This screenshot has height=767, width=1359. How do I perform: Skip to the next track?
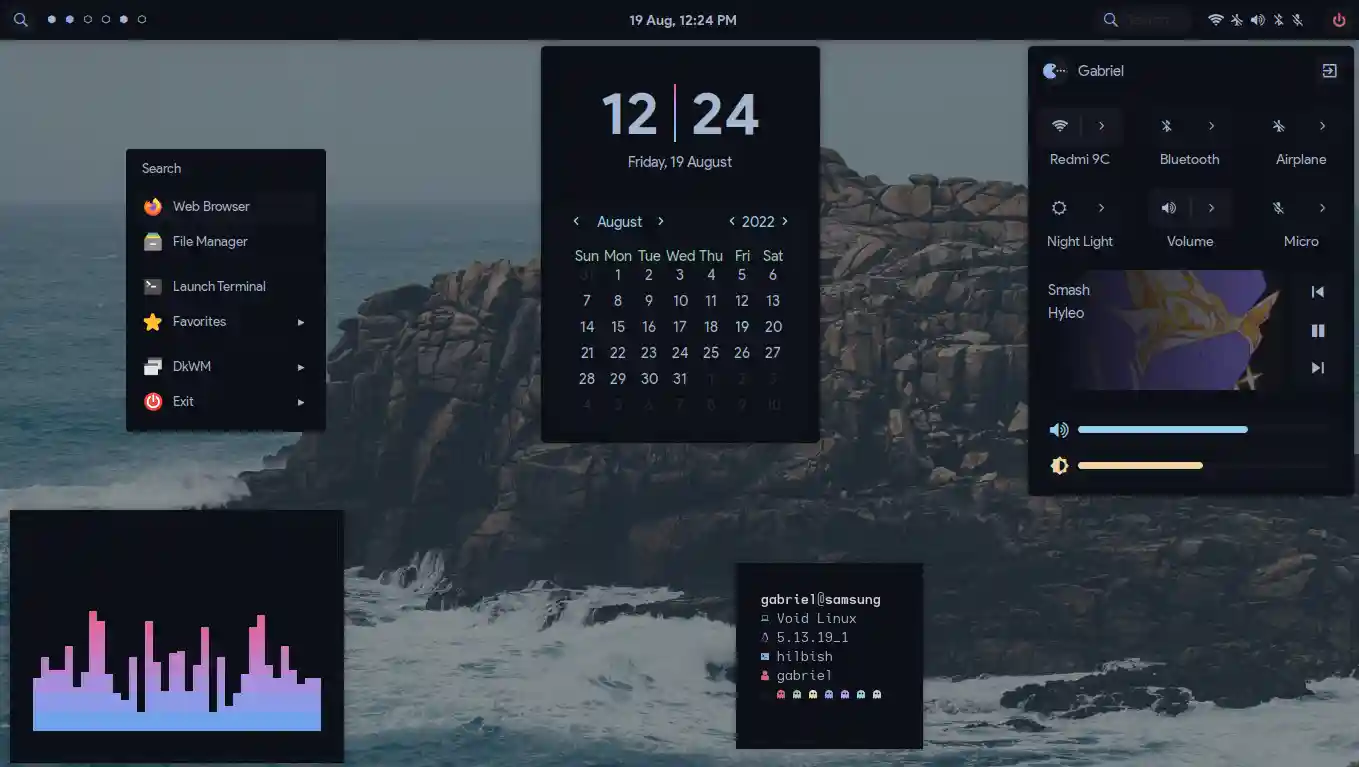point(1318,368)
